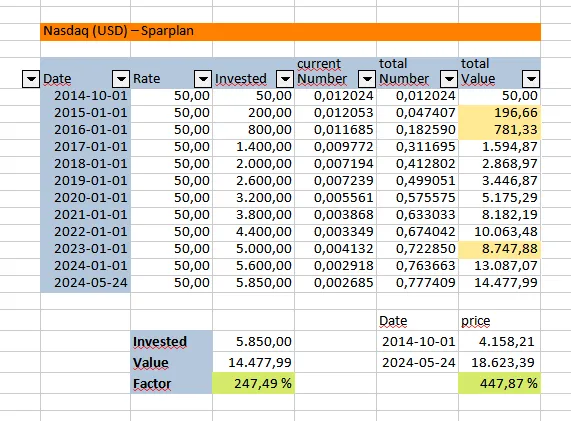Select the Value summary label cell
571x421 pixels.
[171, 362]
